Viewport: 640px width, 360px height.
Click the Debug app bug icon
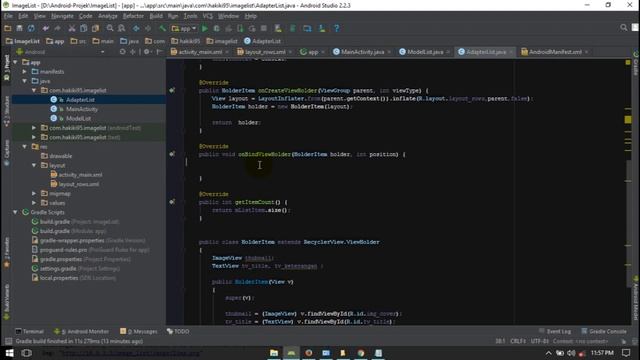point(217,28)
